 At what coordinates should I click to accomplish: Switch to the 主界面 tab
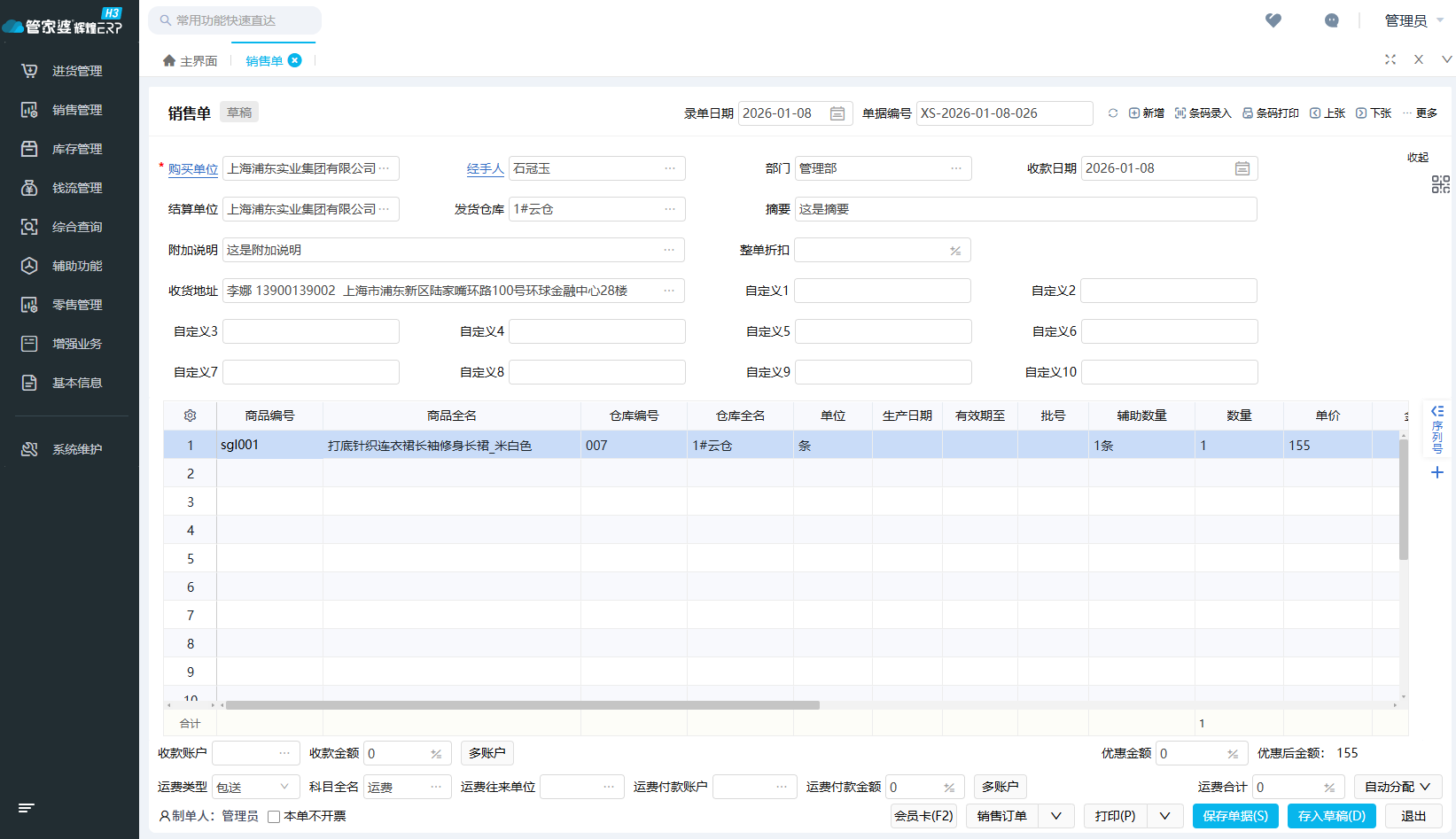click(191, 61)
